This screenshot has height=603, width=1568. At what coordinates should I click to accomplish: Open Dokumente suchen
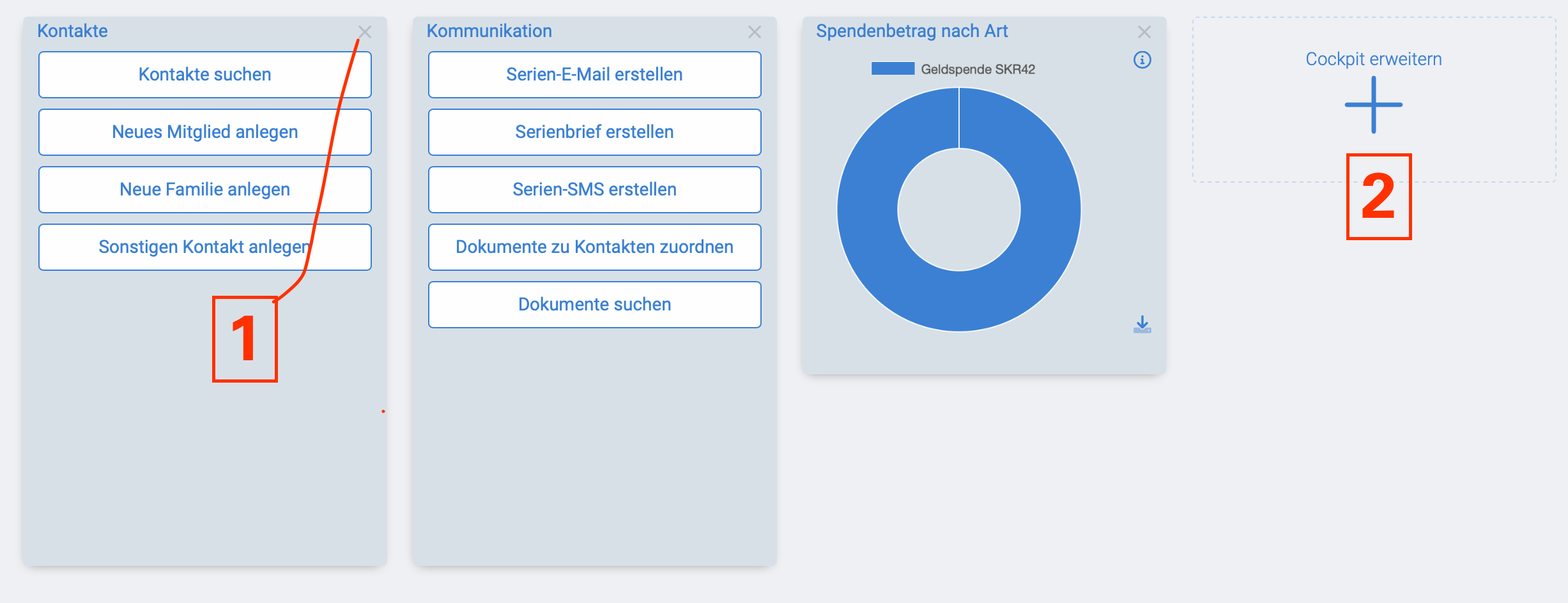point(594,305)
